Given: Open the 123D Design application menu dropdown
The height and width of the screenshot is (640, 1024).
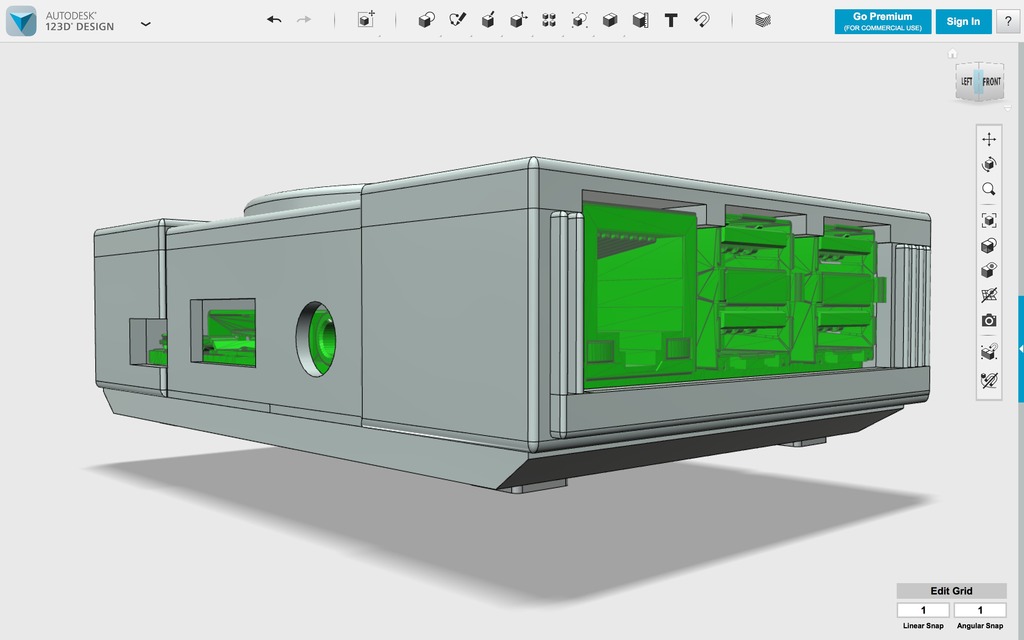Looking at the screenshot, I should tap(146, 22).
